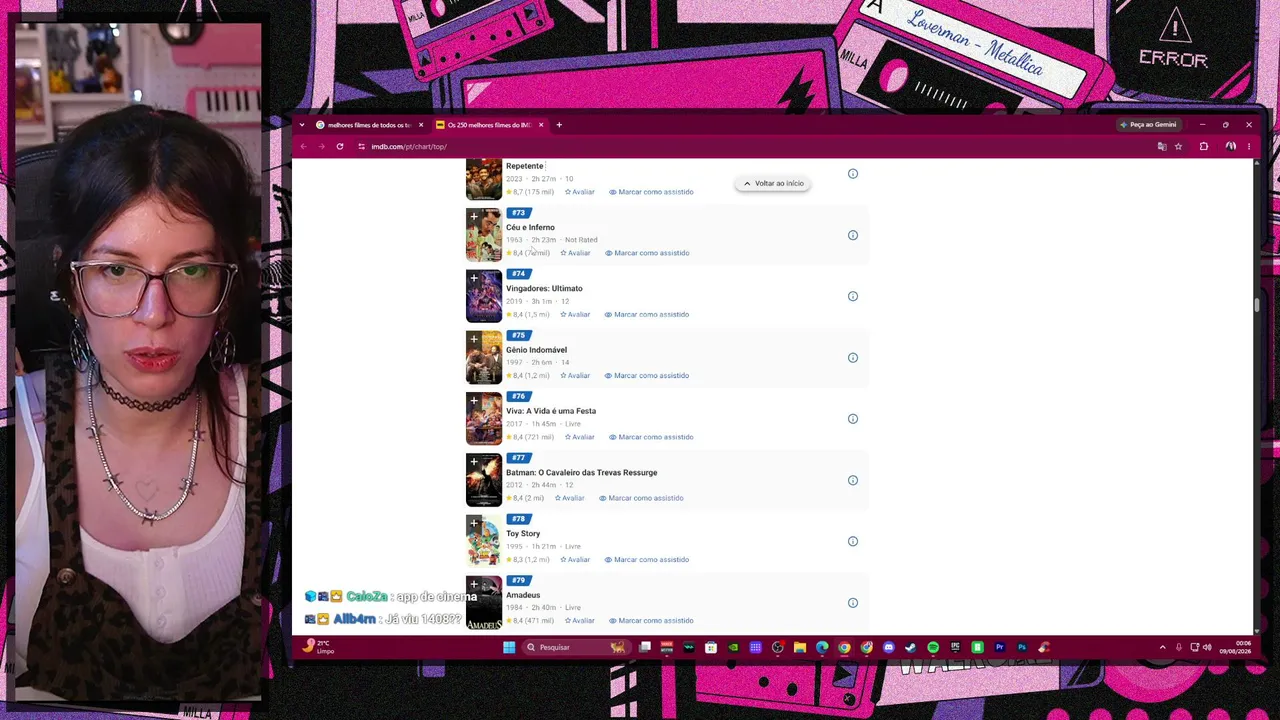Screen dimensions: 1280x720
Task: Mark Amadeus as watched
Action: (651, 621)
